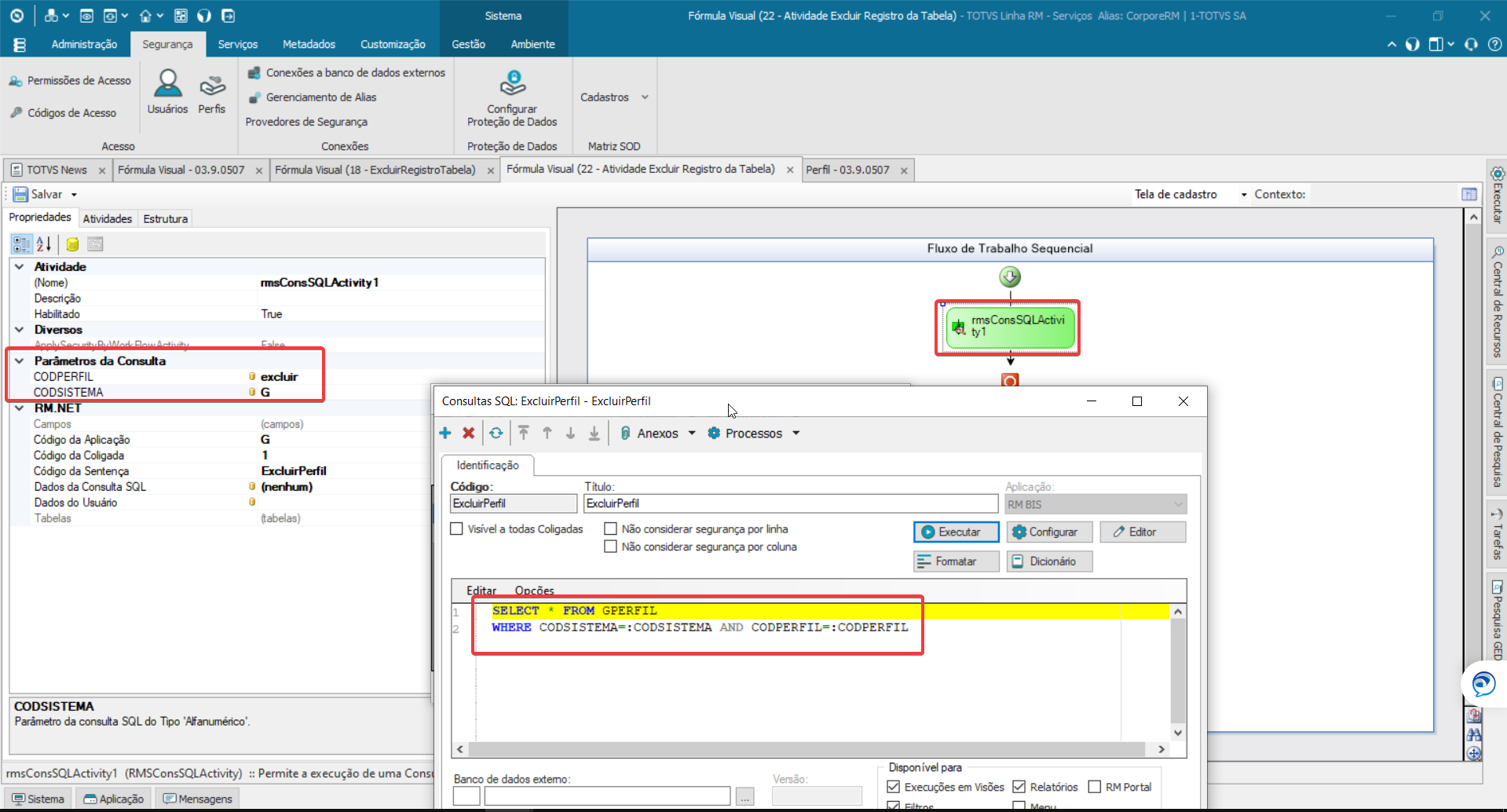Open the Processos dropdown menu
Screen dimensions: 1507x812
(x=796, y=433)
